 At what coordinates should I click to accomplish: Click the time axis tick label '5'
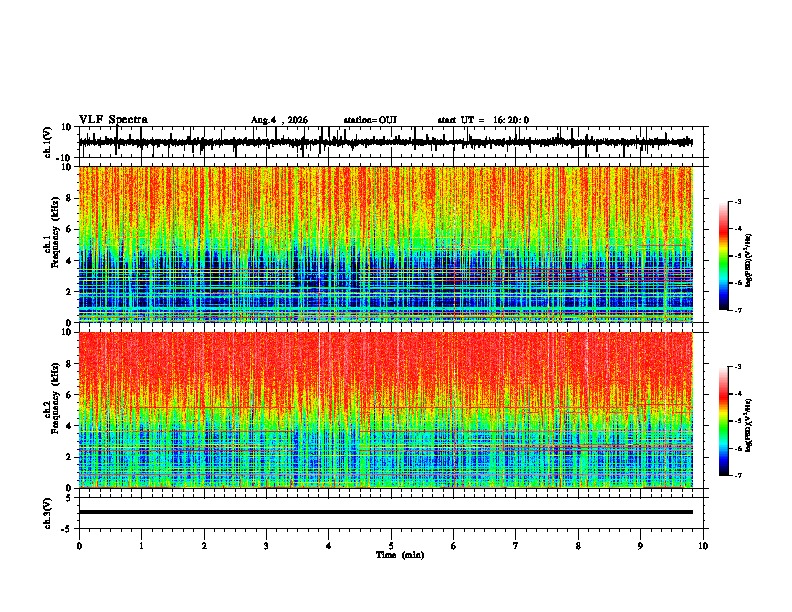[391, 546]
